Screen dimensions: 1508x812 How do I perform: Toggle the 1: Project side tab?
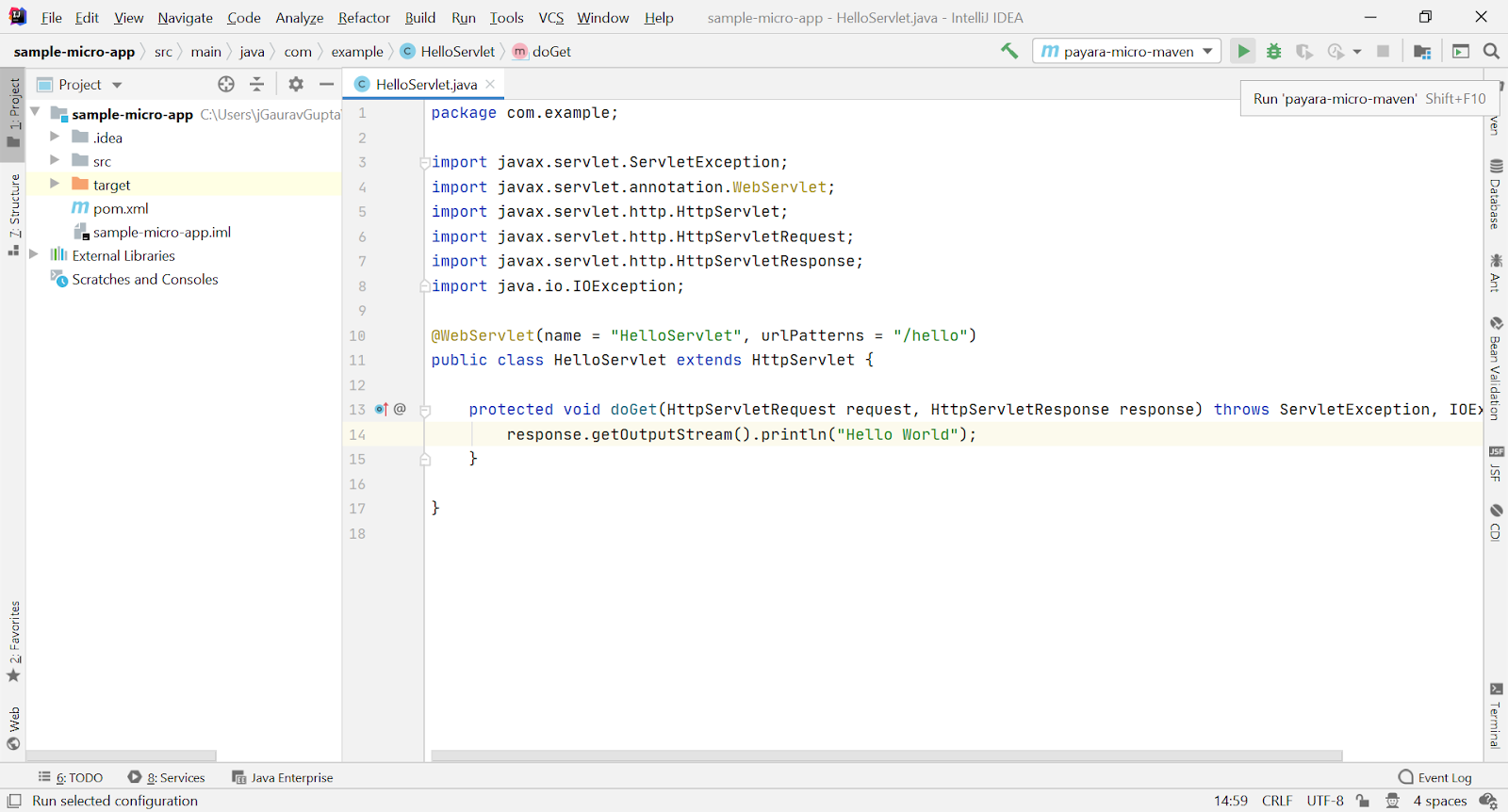(13, 112)
